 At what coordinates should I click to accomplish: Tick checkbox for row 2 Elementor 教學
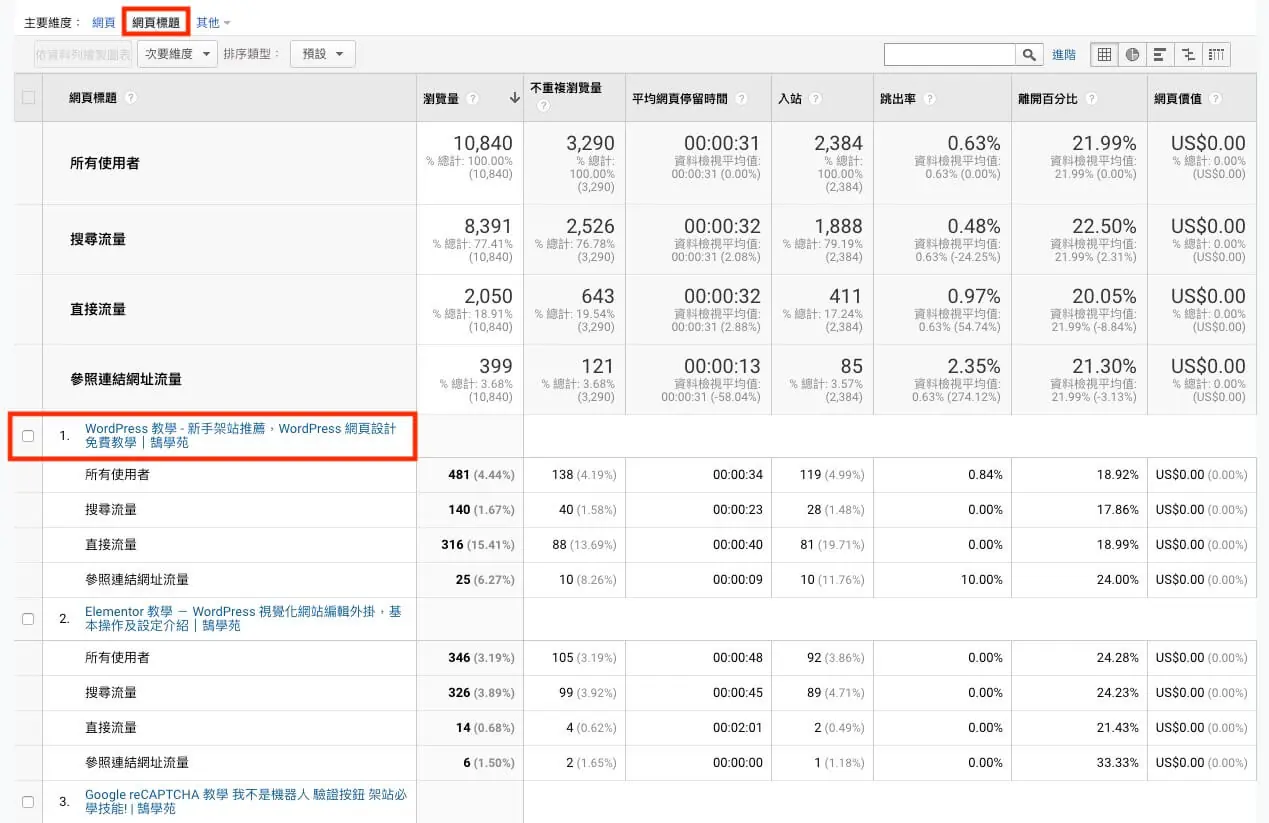pyautogui.click(x=28, y=619)
